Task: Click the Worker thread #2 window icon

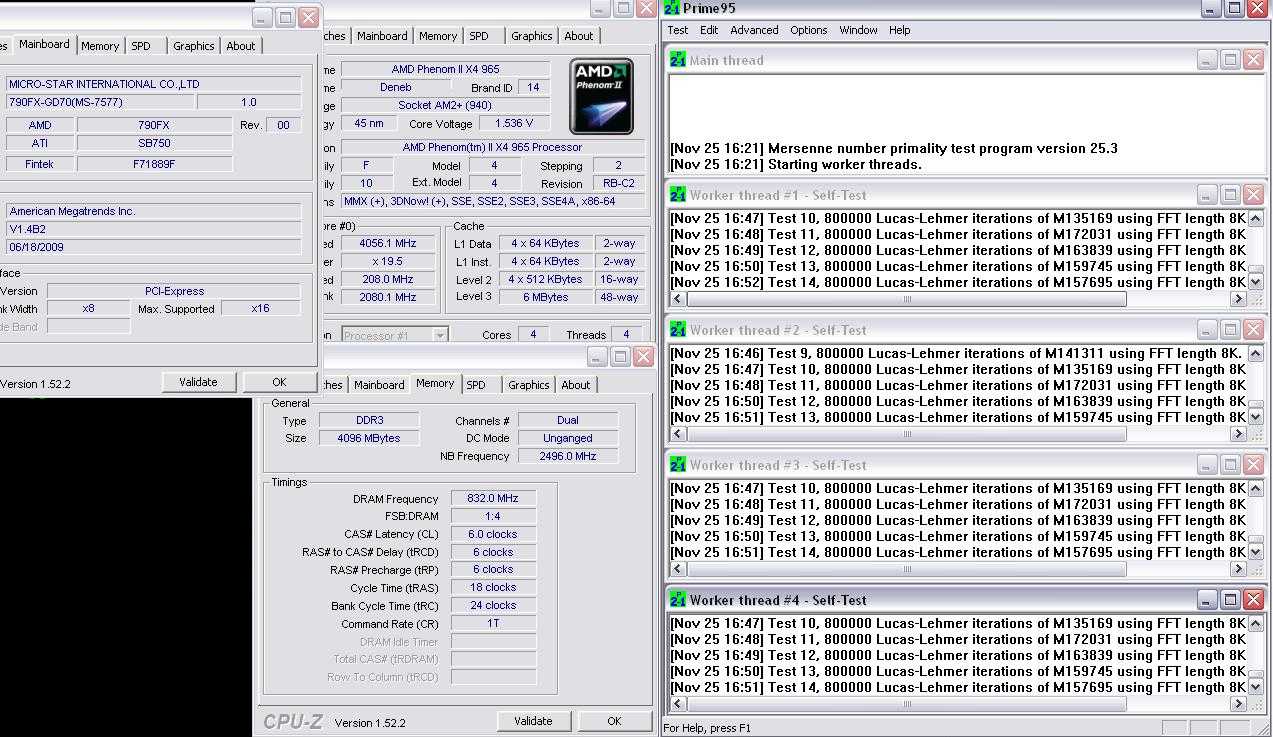Action: click(x=678, y=330)
